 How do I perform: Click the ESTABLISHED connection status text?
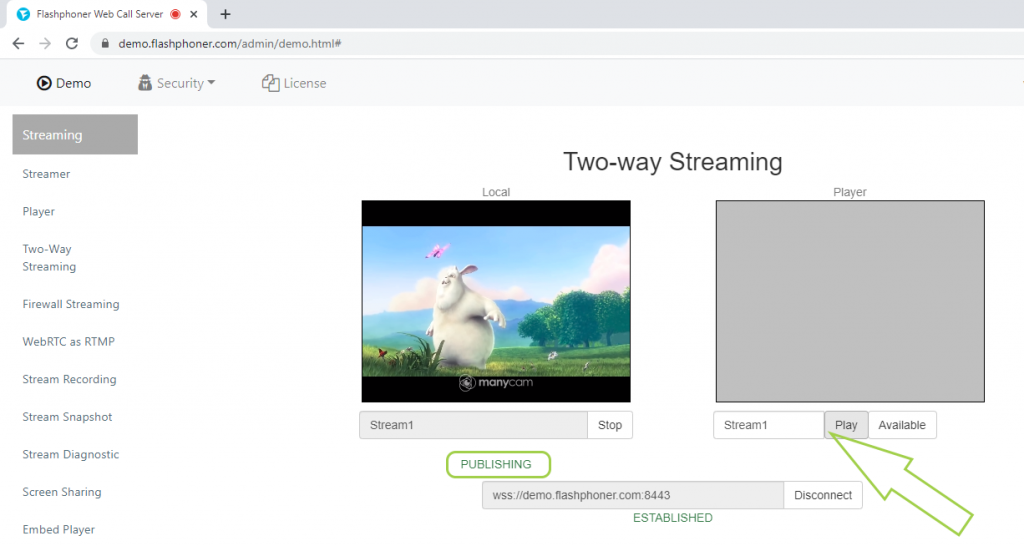point(673,518)
